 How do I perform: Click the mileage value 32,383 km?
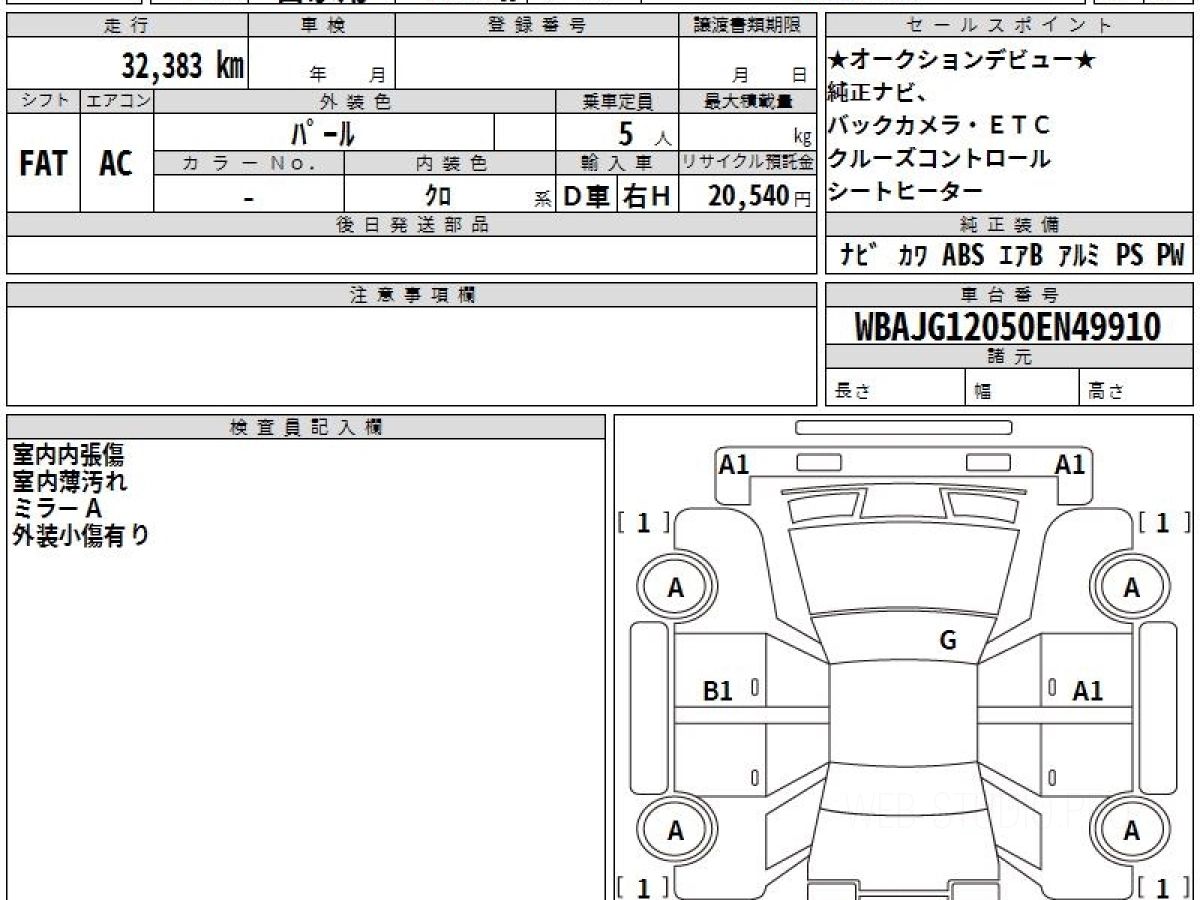(183, 66)
